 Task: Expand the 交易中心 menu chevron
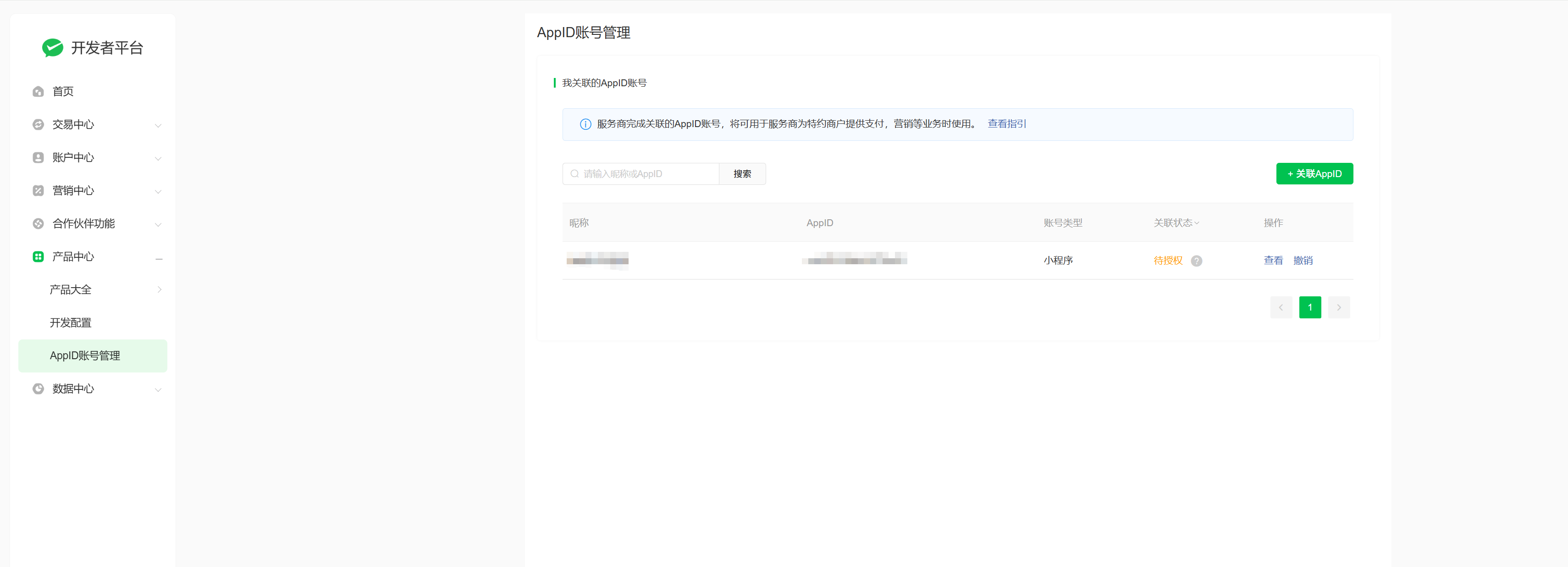(x=158, y=125)
